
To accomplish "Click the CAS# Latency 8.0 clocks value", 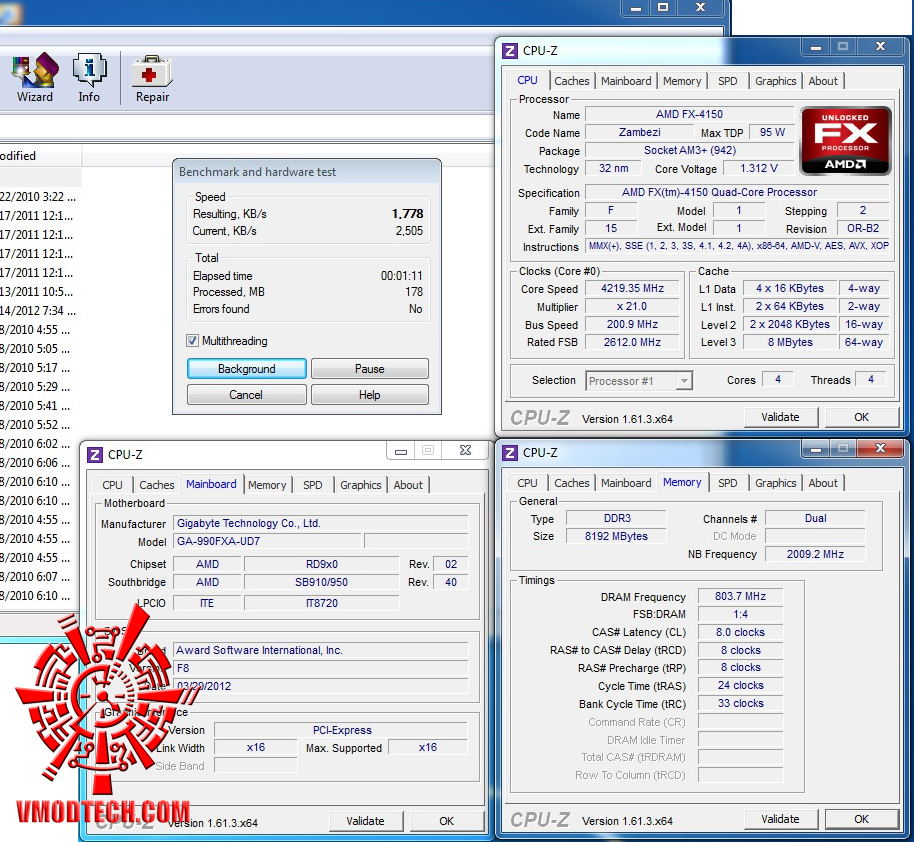I will (740, 632).
